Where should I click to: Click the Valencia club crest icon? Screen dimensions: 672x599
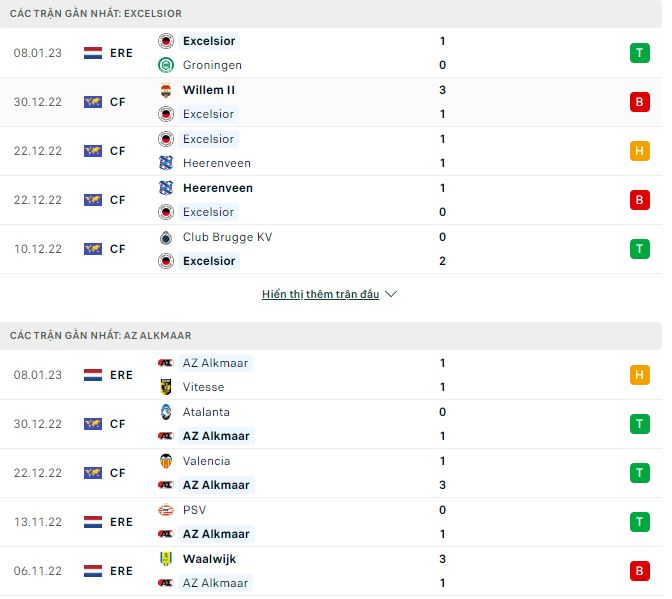click(166, 461)
